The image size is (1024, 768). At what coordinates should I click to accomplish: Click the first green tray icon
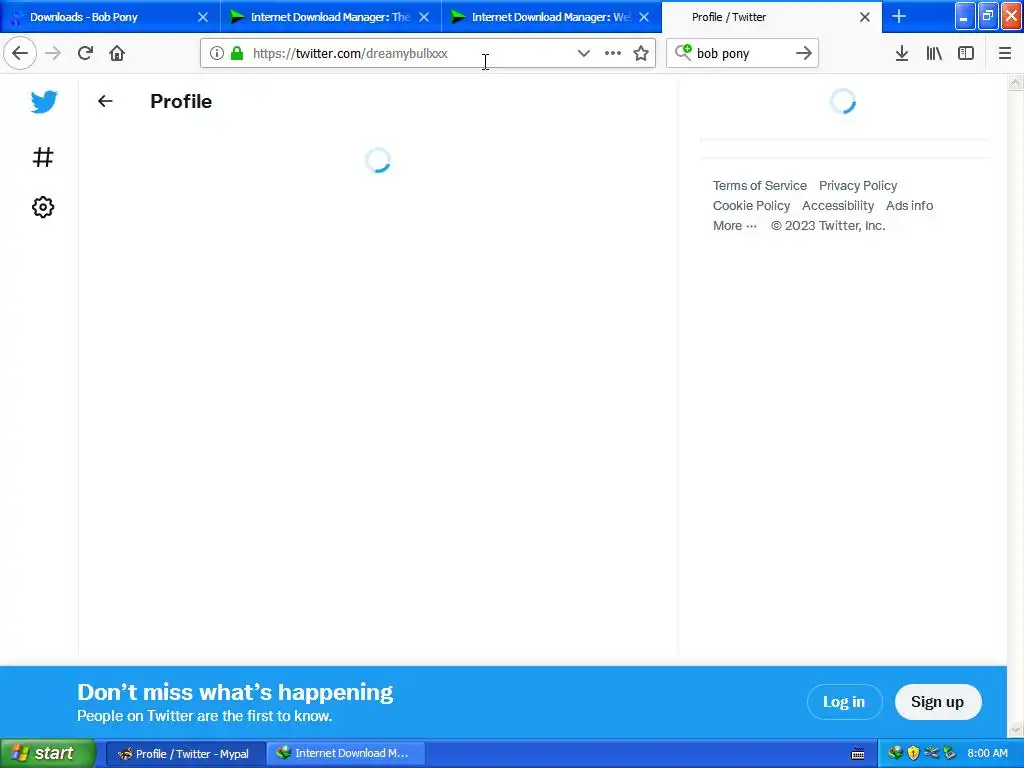[x=895, y=753]
